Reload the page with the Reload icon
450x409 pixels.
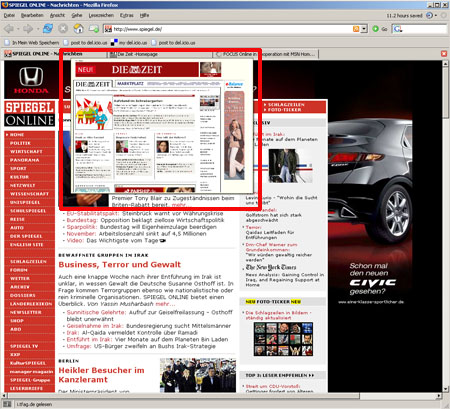[x=48, y=29]
